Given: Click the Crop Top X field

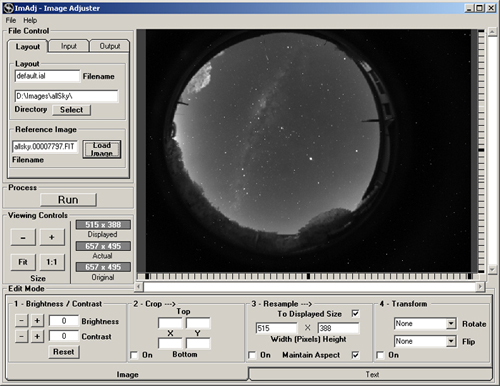Looking at the screenshot, I should [170, 323].
